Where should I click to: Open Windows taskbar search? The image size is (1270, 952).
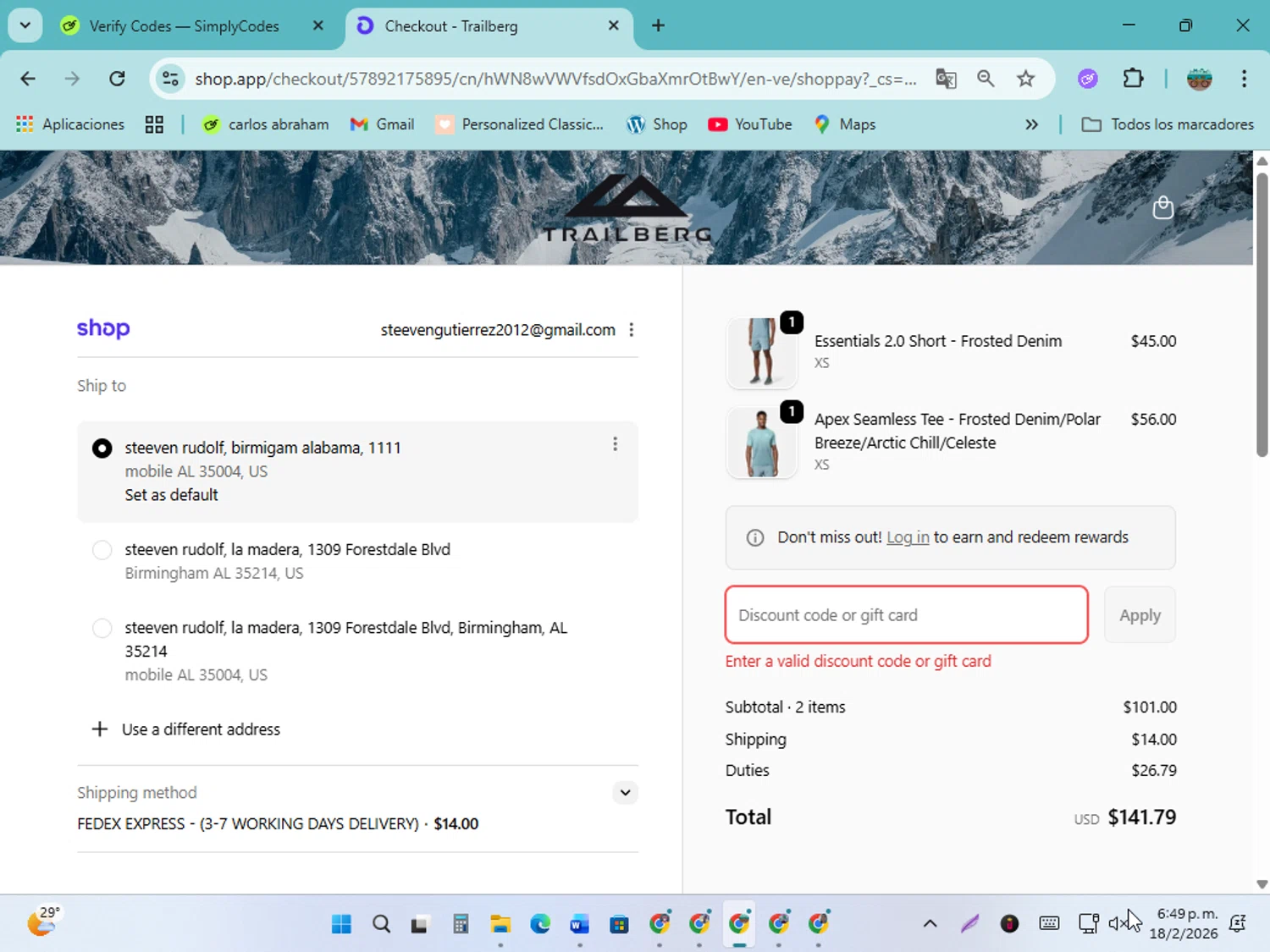pos(381,923)
